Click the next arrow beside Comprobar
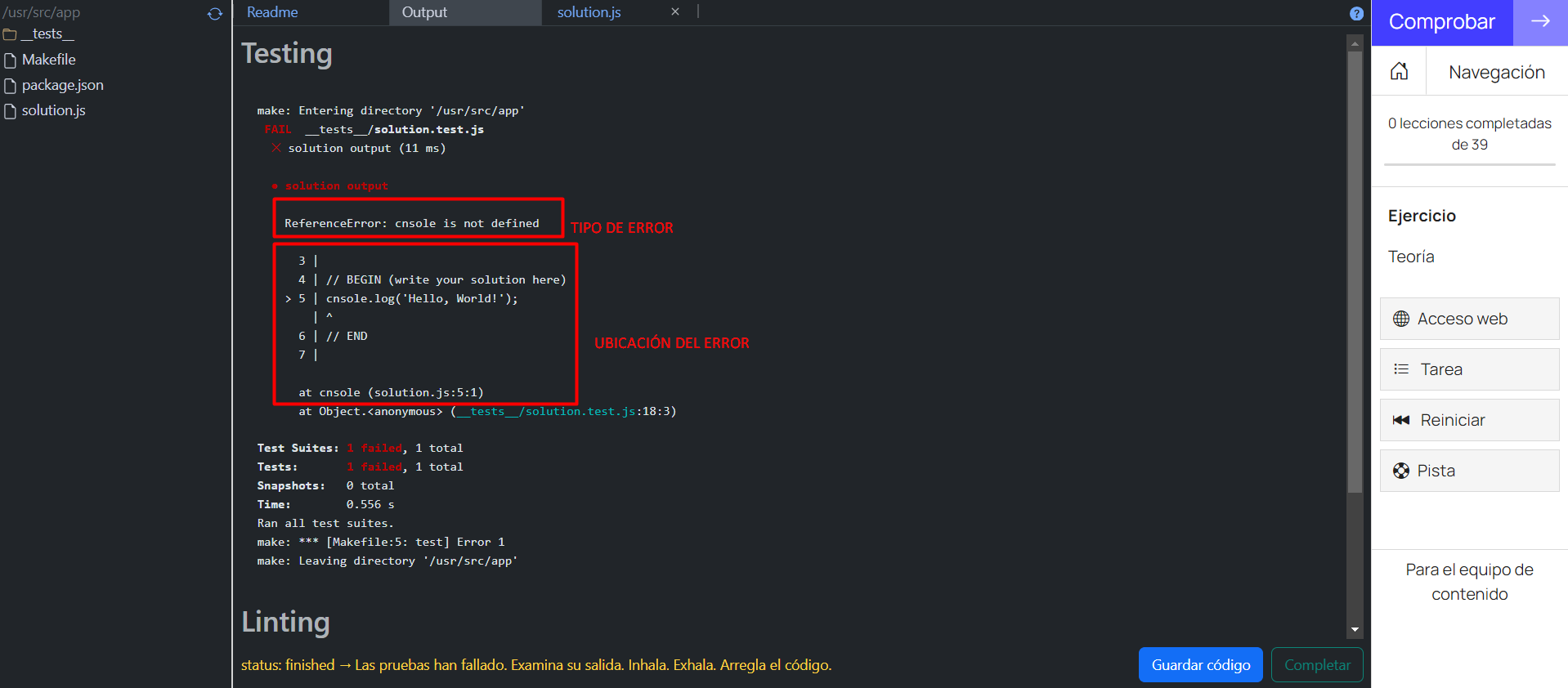This screenshot has width=1568, height=688. [1540, 22]
